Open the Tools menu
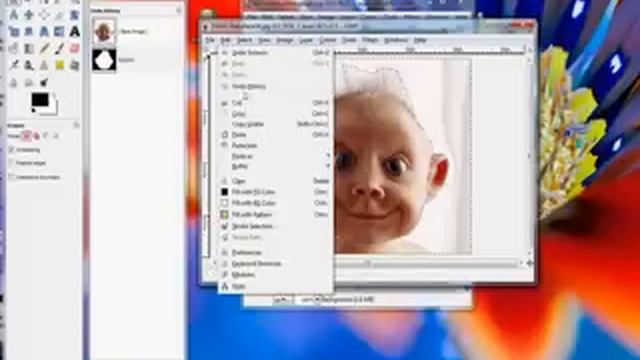Image resolution: width=640 pixels, height=360 pixels. (x=349, y=40)
